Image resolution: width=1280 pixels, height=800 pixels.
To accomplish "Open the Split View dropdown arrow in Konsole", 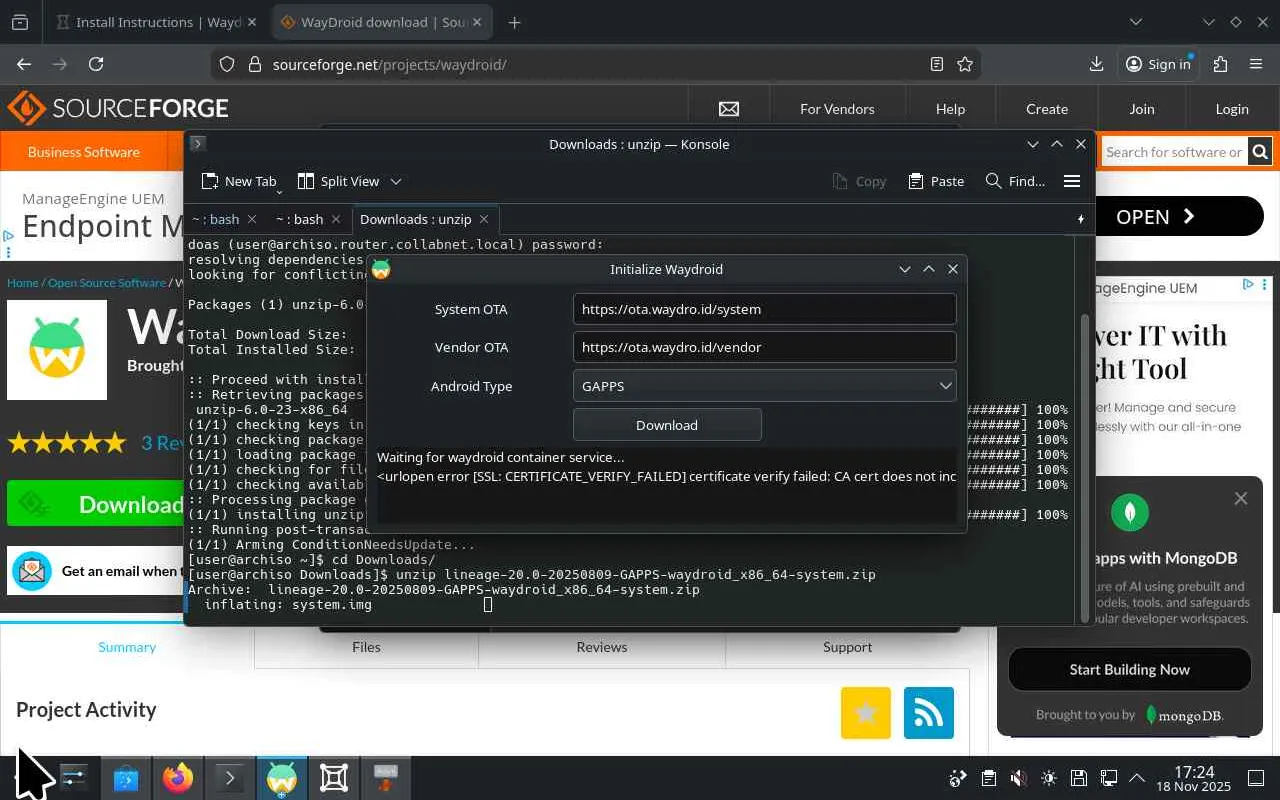I will 396,181.
